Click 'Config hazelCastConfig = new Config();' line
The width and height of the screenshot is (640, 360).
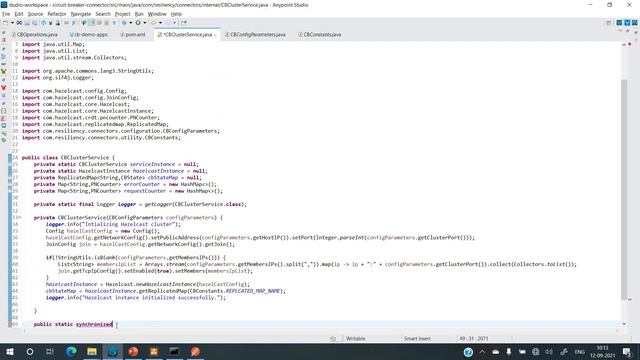(x=102, y=231)
